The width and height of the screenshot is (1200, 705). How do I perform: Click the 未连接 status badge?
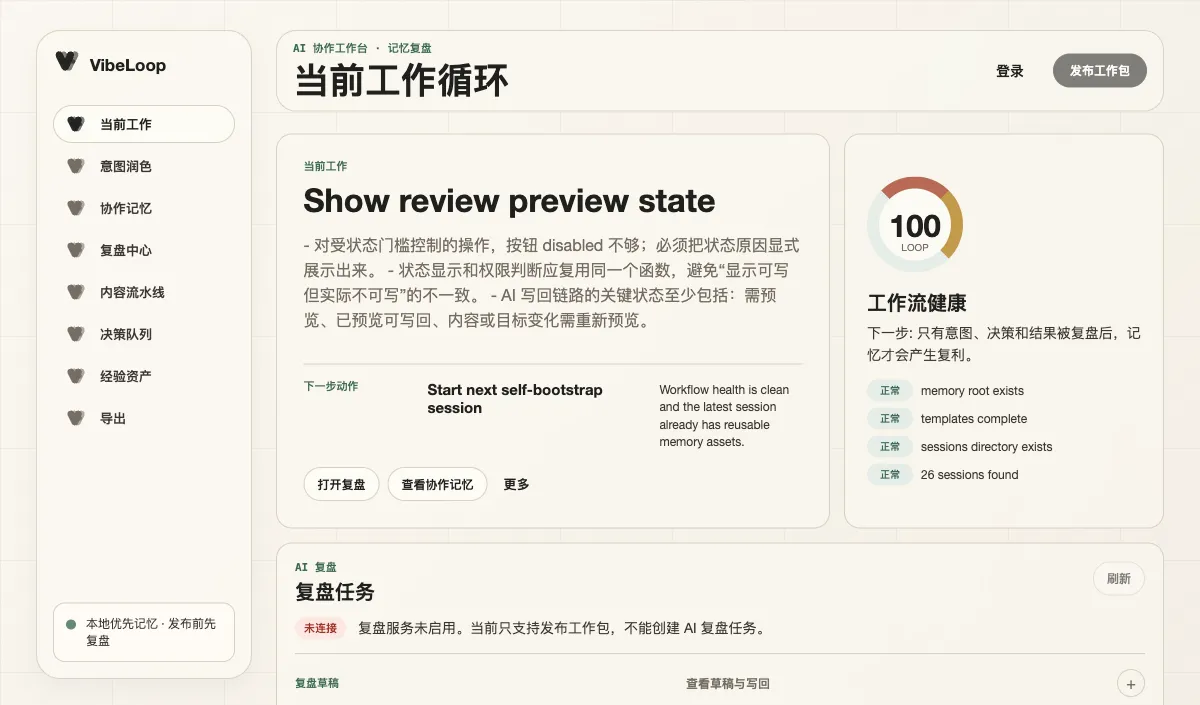coord(321,628)
